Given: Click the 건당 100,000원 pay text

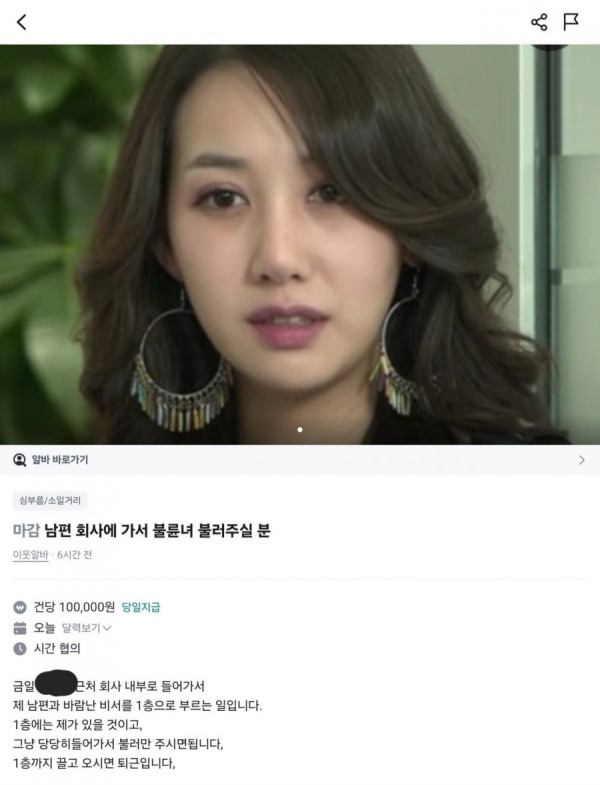Looking at the screenshot, I should (74, 607).
